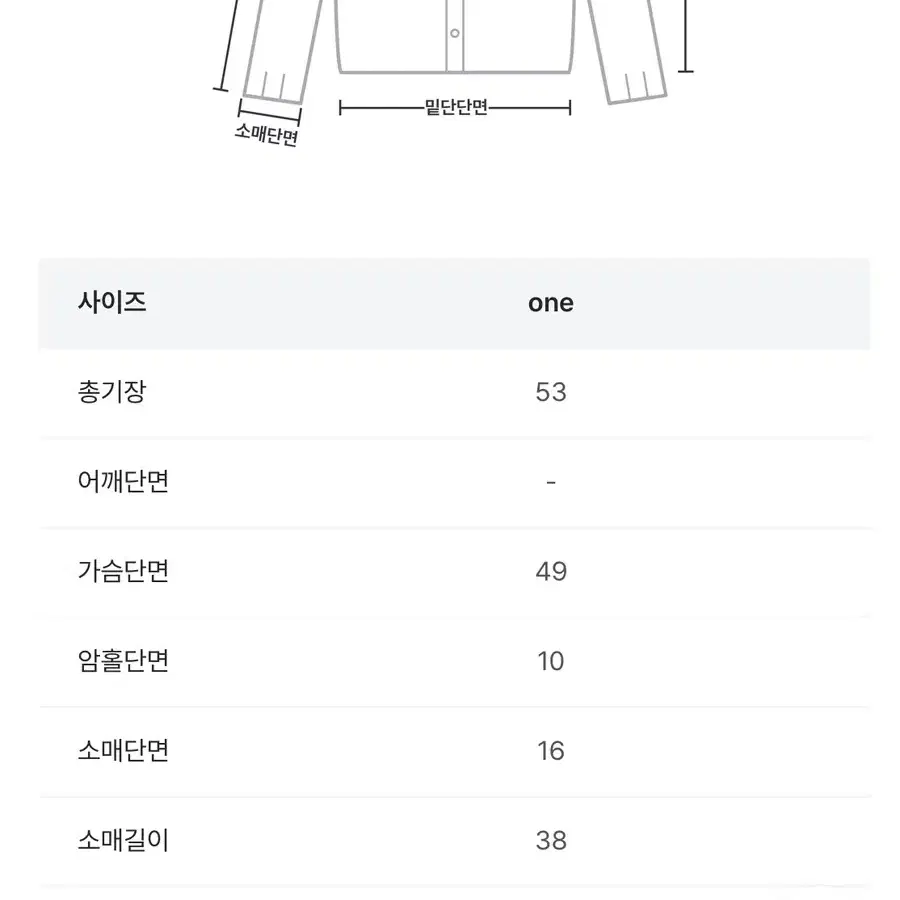This screenshot has width=900, height=900.
Task: Select the 소매단면 value 16
Action: point(550,751)
